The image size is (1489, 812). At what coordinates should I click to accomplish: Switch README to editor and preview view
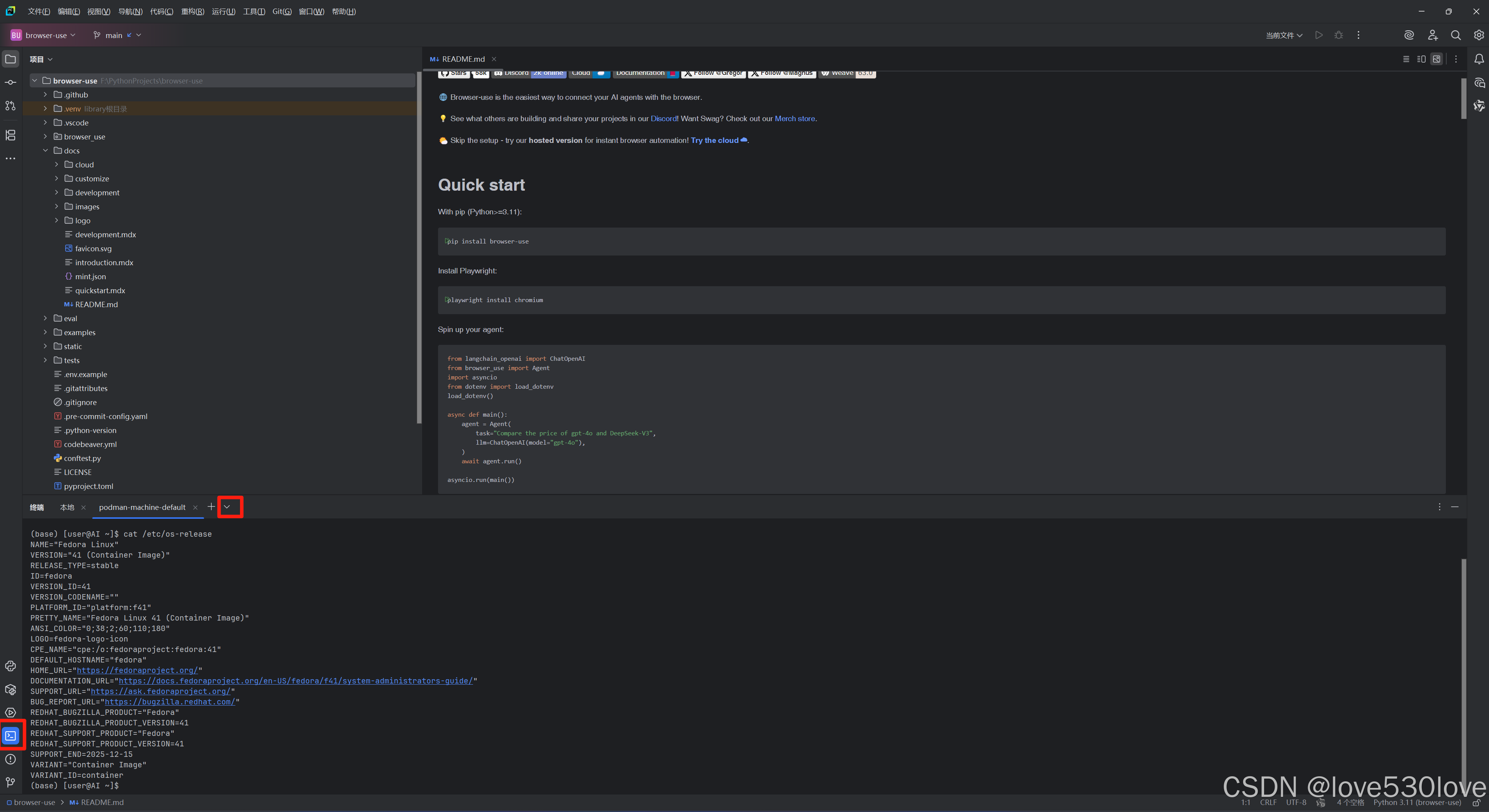(x=1421, y=59)
